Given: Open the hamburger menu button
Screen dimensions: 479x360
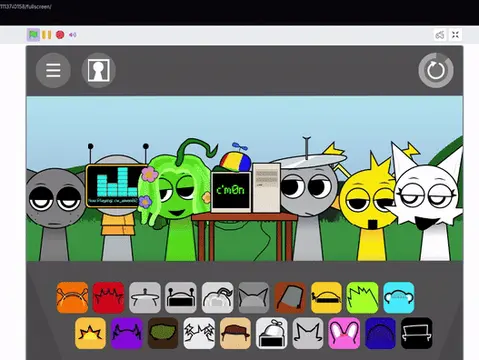Looking at the screenshot, I should point(53,70).
